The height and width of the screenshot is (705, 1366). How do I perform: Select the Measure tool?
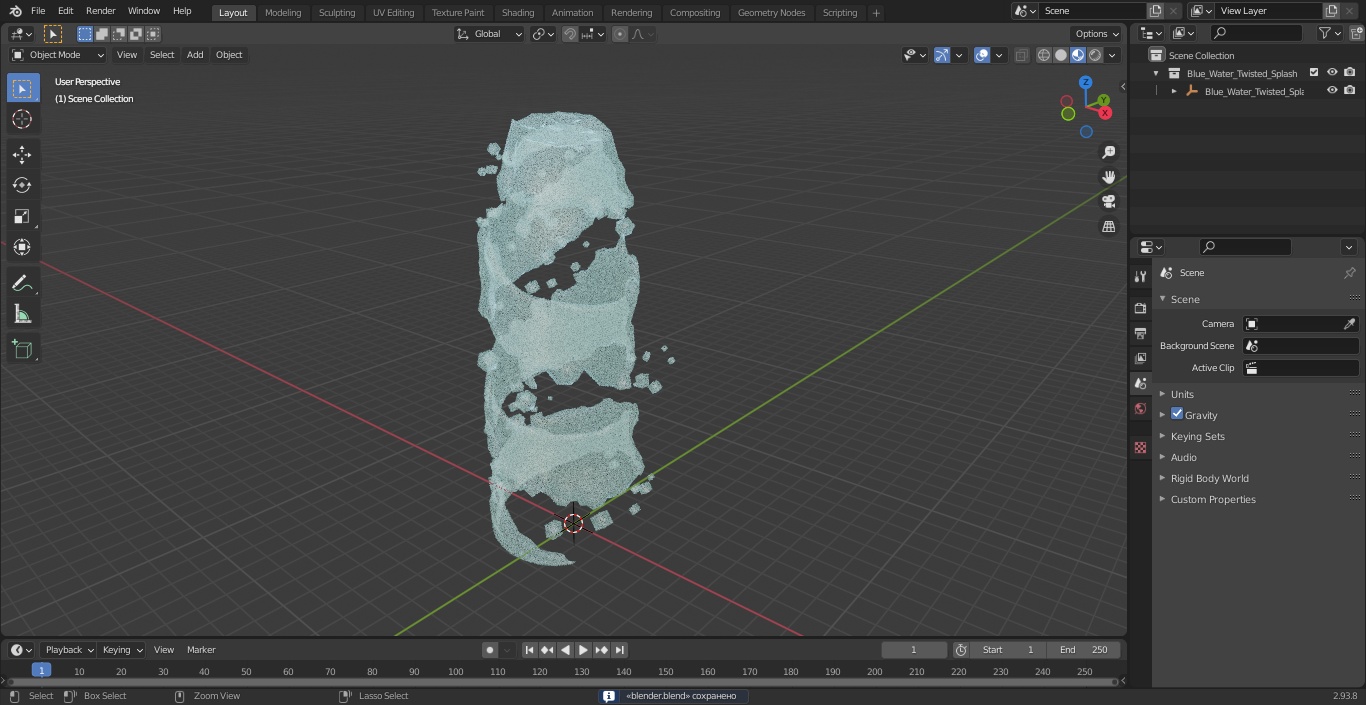point(22,315)
